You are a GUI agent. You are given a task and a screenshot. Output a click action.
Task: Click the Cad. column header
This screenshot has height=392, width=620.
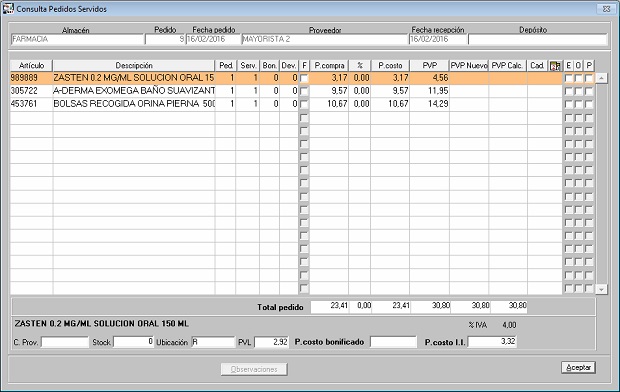[x=538, y=66]
